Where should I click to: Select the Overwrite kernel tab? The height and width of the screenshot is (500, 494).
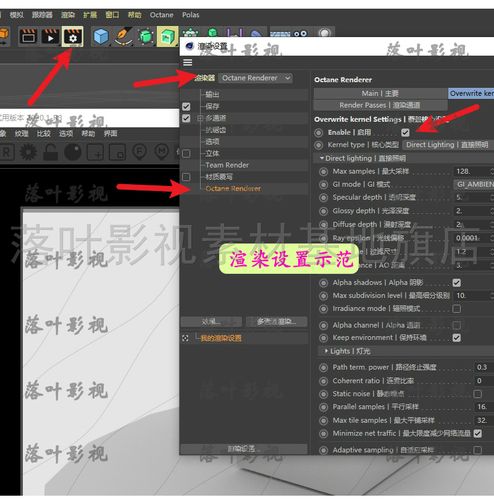tap(471, 94)
